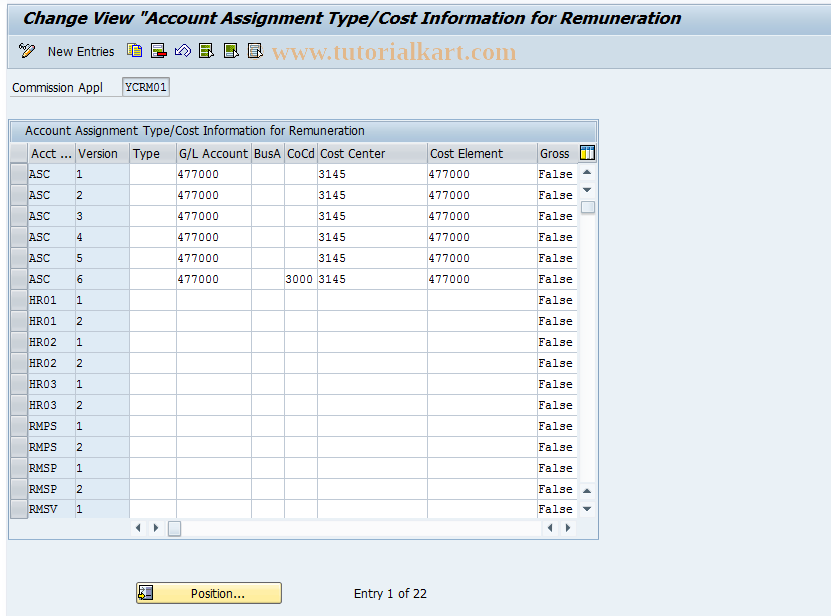Click the Delete entry icon
Screen dimensions: 831x616
click(158, 51)
